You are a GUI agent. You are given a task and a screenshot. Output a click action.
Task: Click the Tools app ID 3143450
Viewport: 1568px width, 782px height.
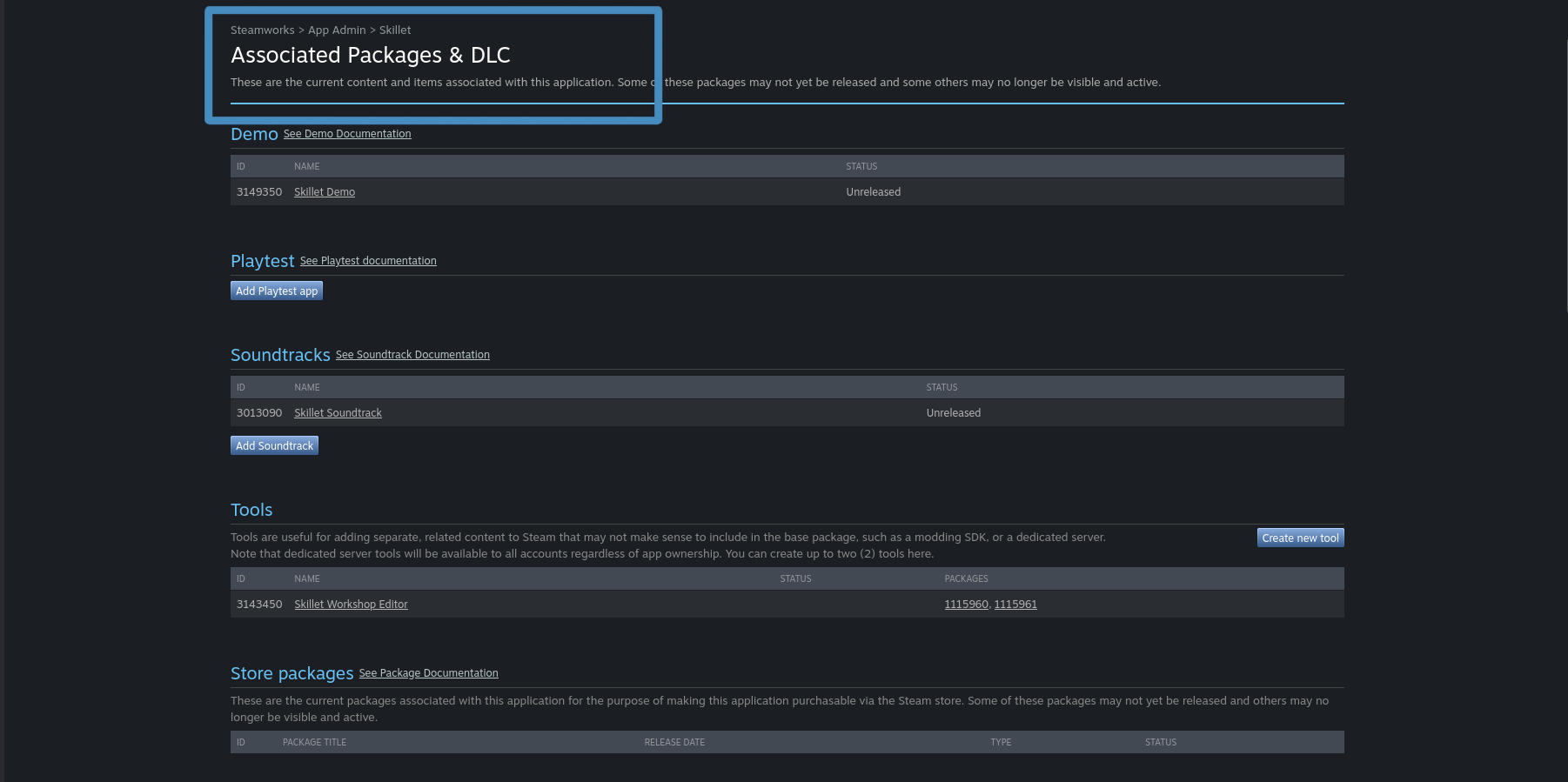tap(259, 605)
